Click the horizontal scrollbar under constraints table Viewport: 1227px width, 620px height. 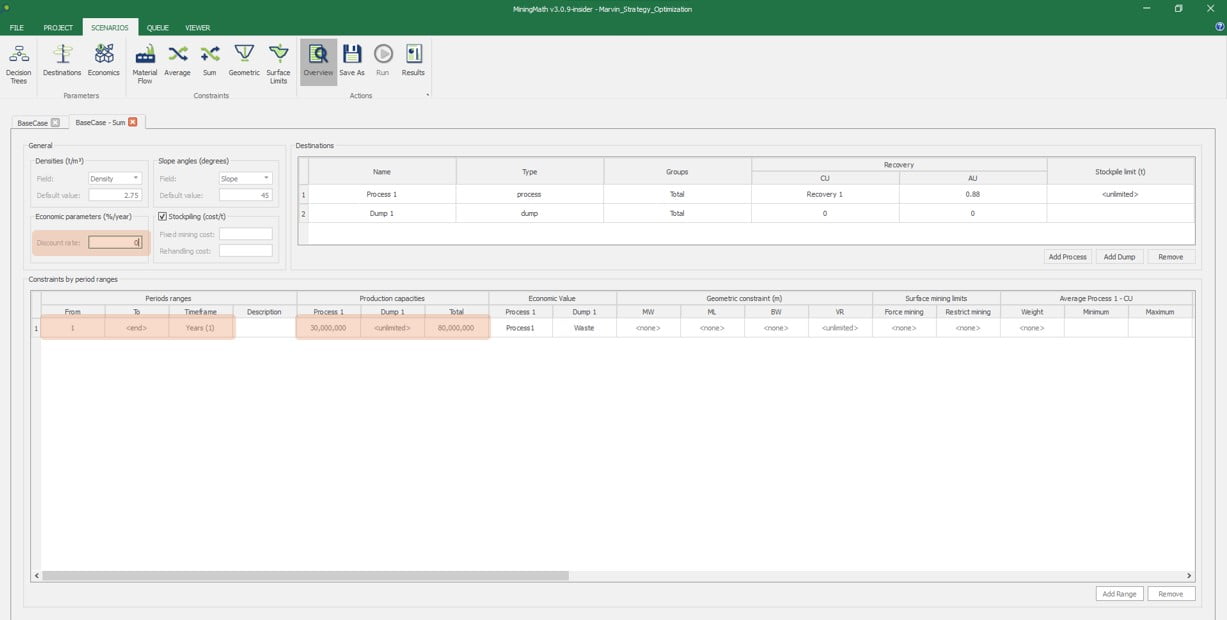305,576
